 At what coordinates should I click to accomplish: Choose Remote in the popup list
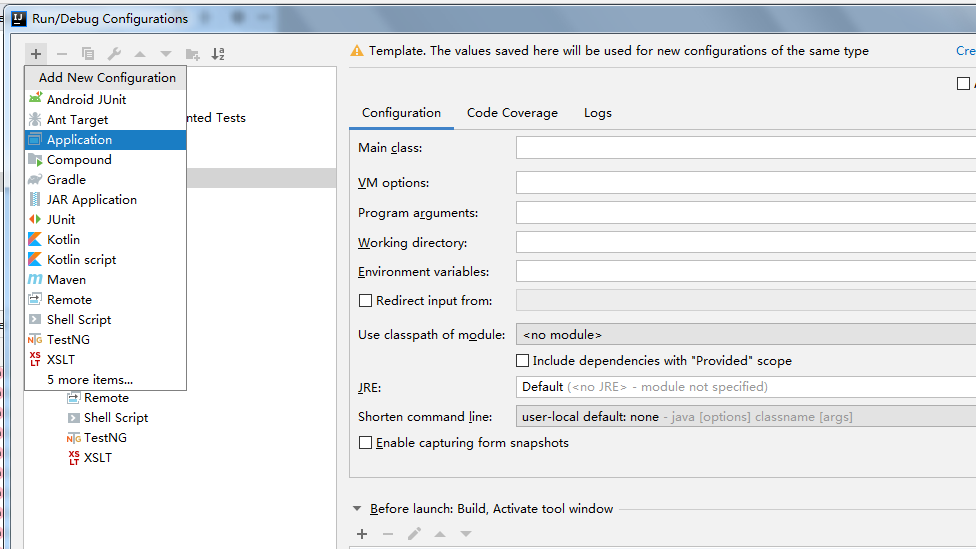pyautogui.click(x=105, y=299)
